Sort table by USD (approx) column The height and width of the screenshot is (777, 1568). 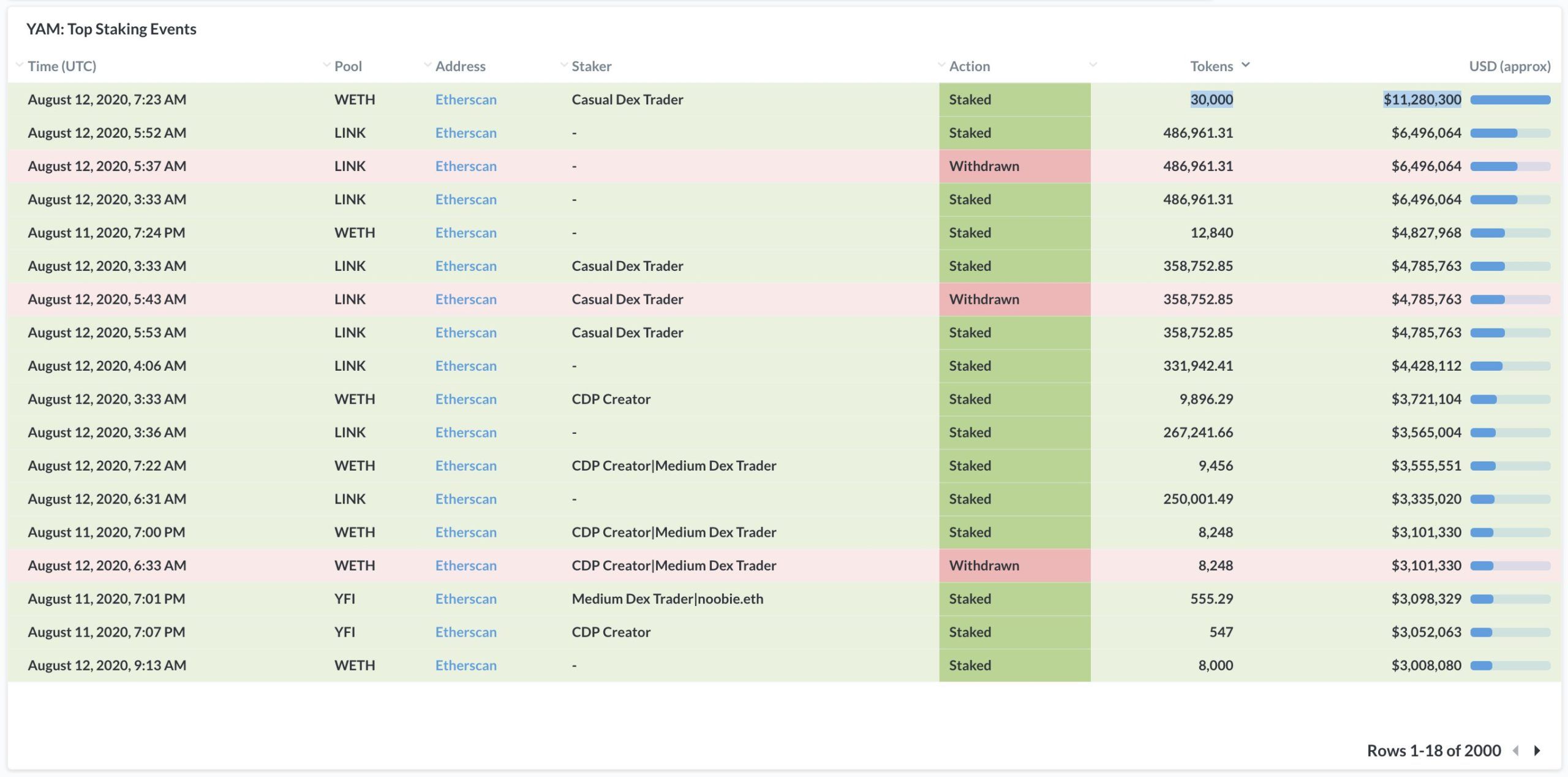(1509, 66)
